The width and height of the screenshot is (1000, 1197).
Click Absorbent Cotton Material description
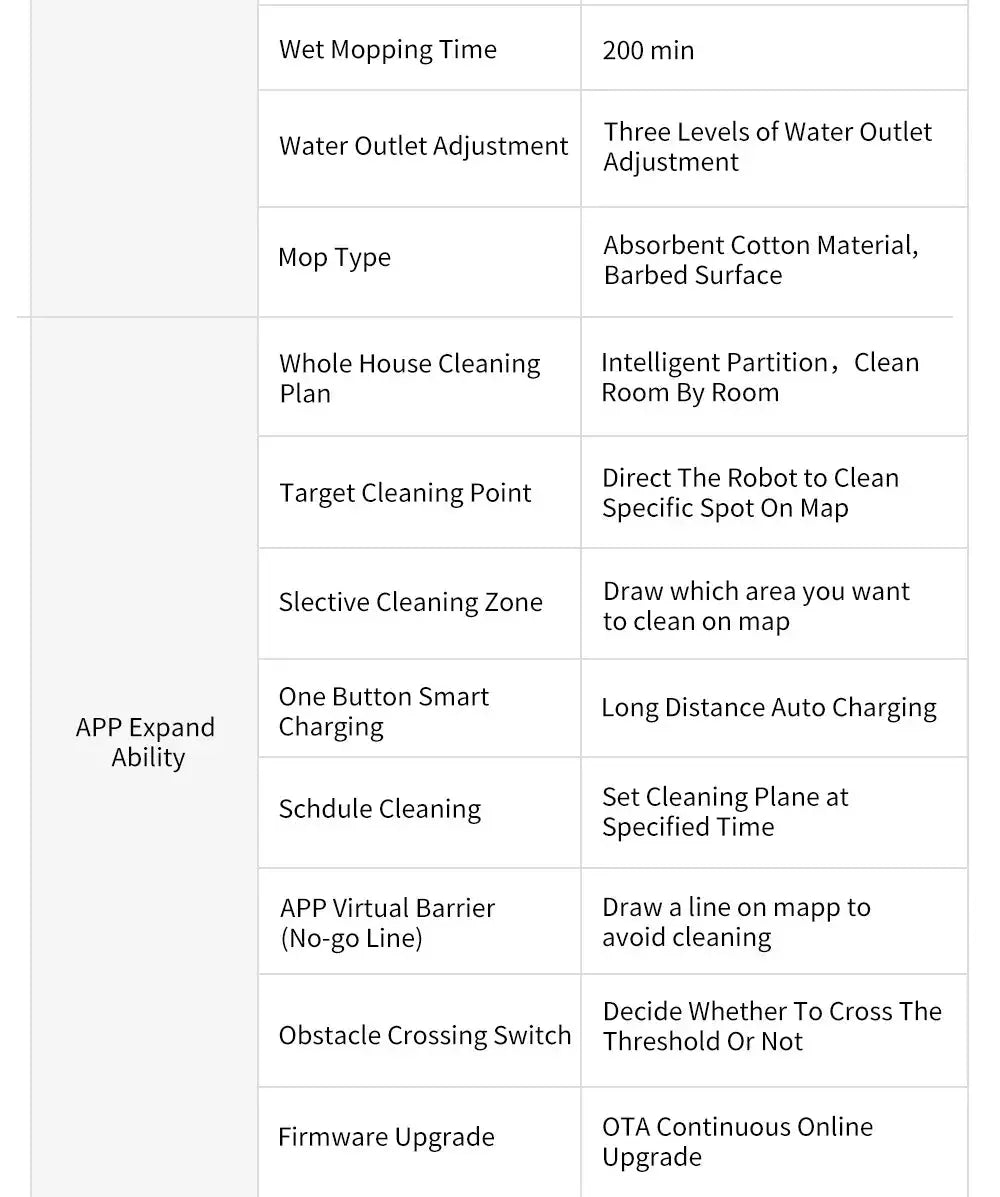(760, 260)
